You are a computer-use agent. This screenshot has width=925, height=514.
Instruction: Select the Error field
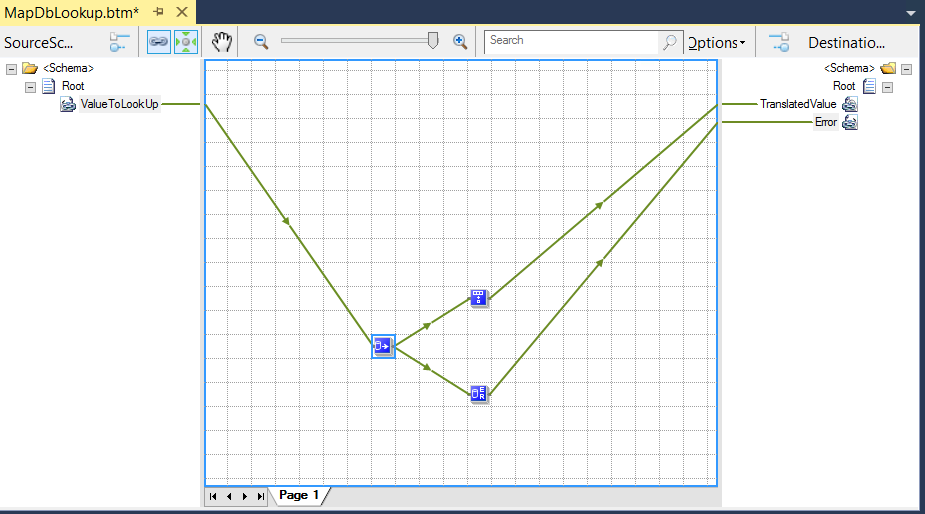pos(825,122)
